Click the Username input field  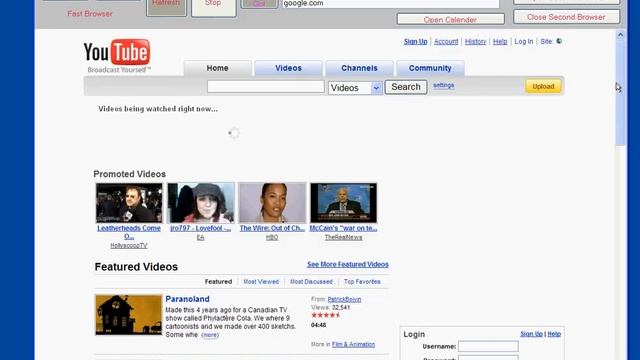click(488, 347)
